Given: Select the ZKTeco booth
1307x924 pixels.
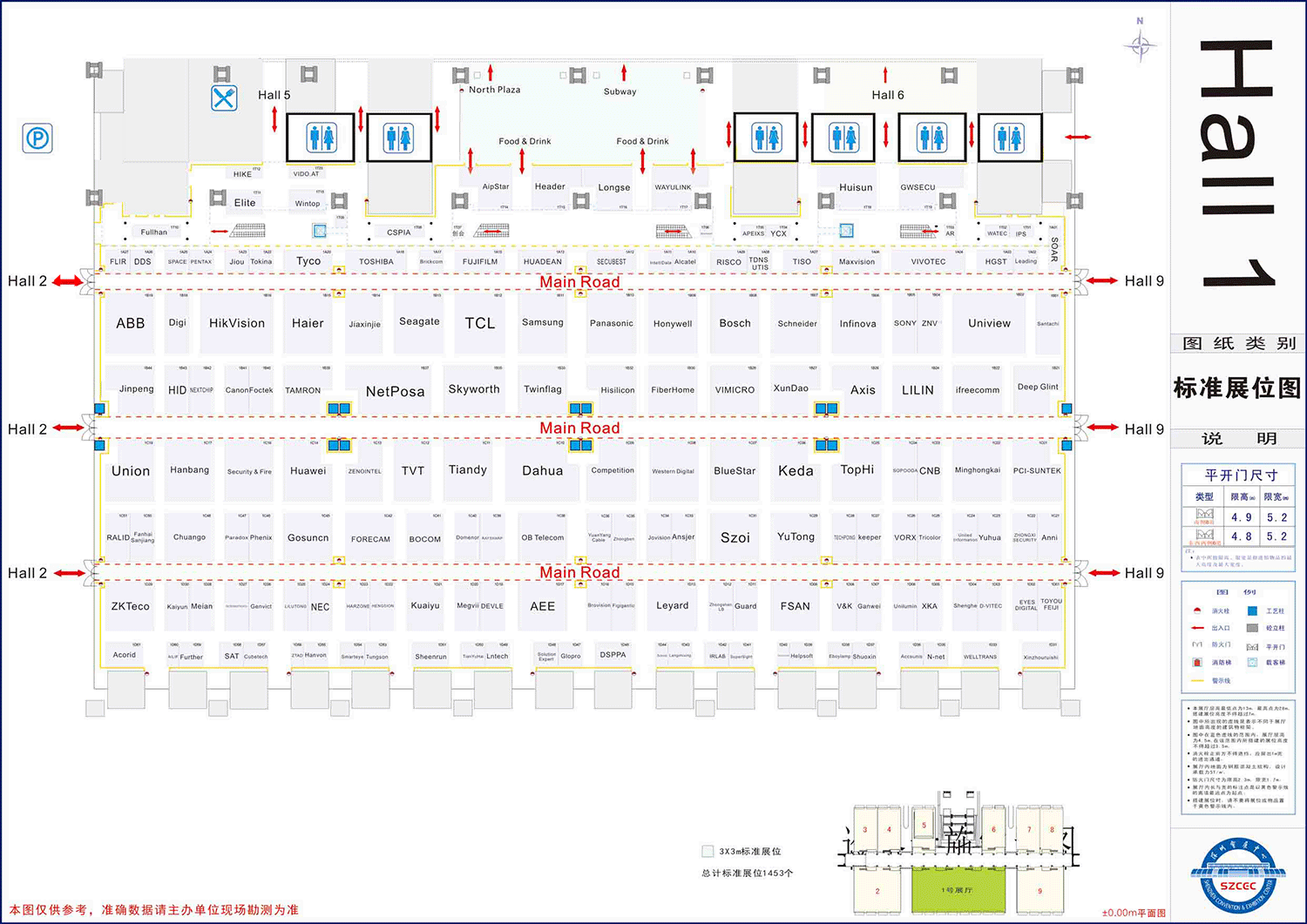Looking at the screenshot, I should [x=130, y=606].
